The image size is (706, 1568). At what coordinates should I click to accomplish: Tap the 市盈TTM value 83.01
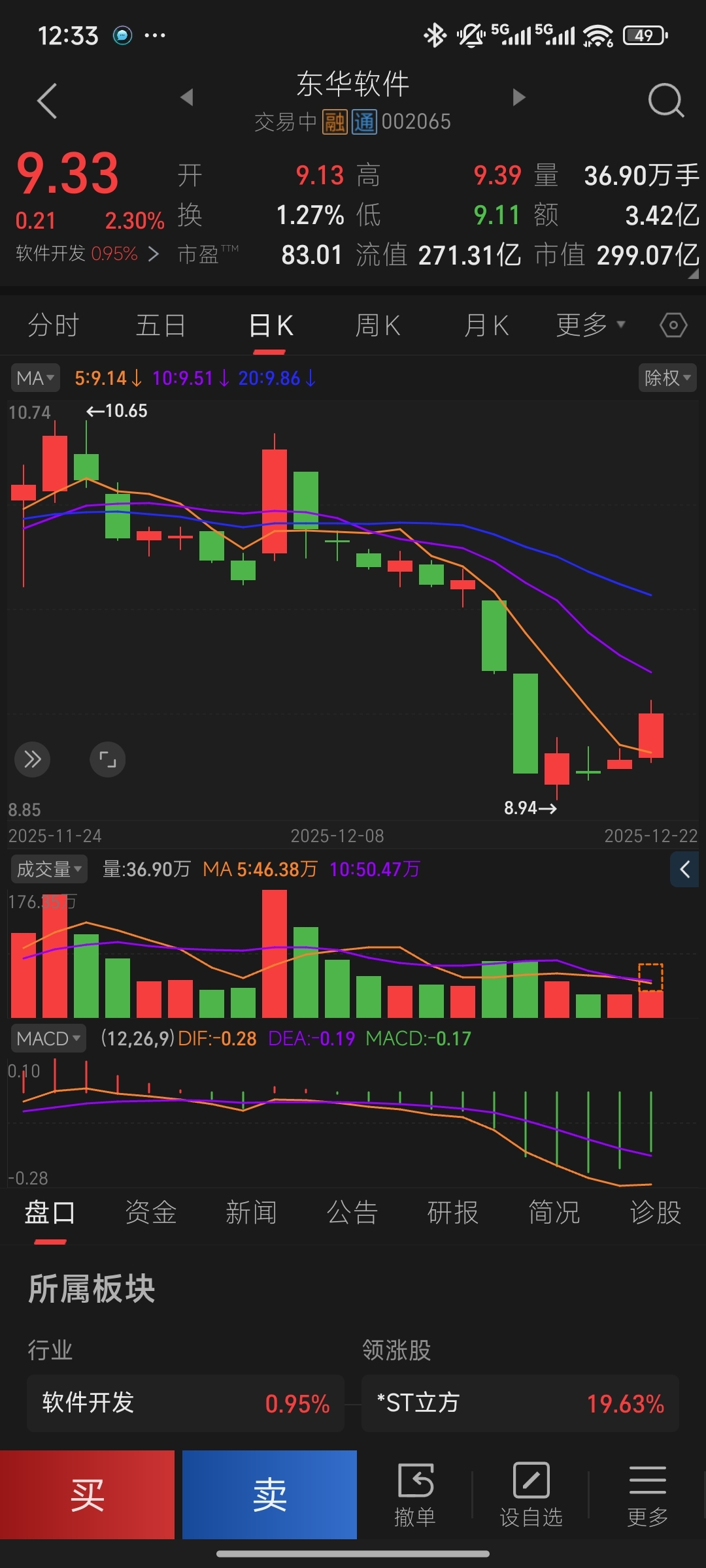(312, 255)
